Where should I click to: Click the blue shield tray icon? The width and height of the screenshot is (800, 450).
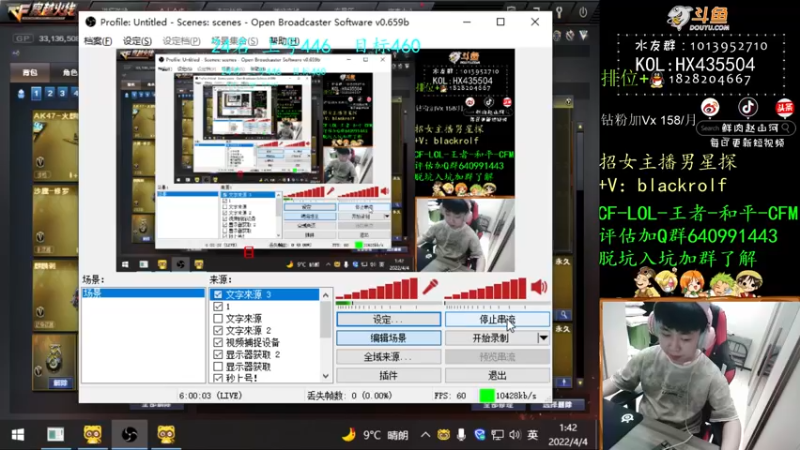coord(479,435)
